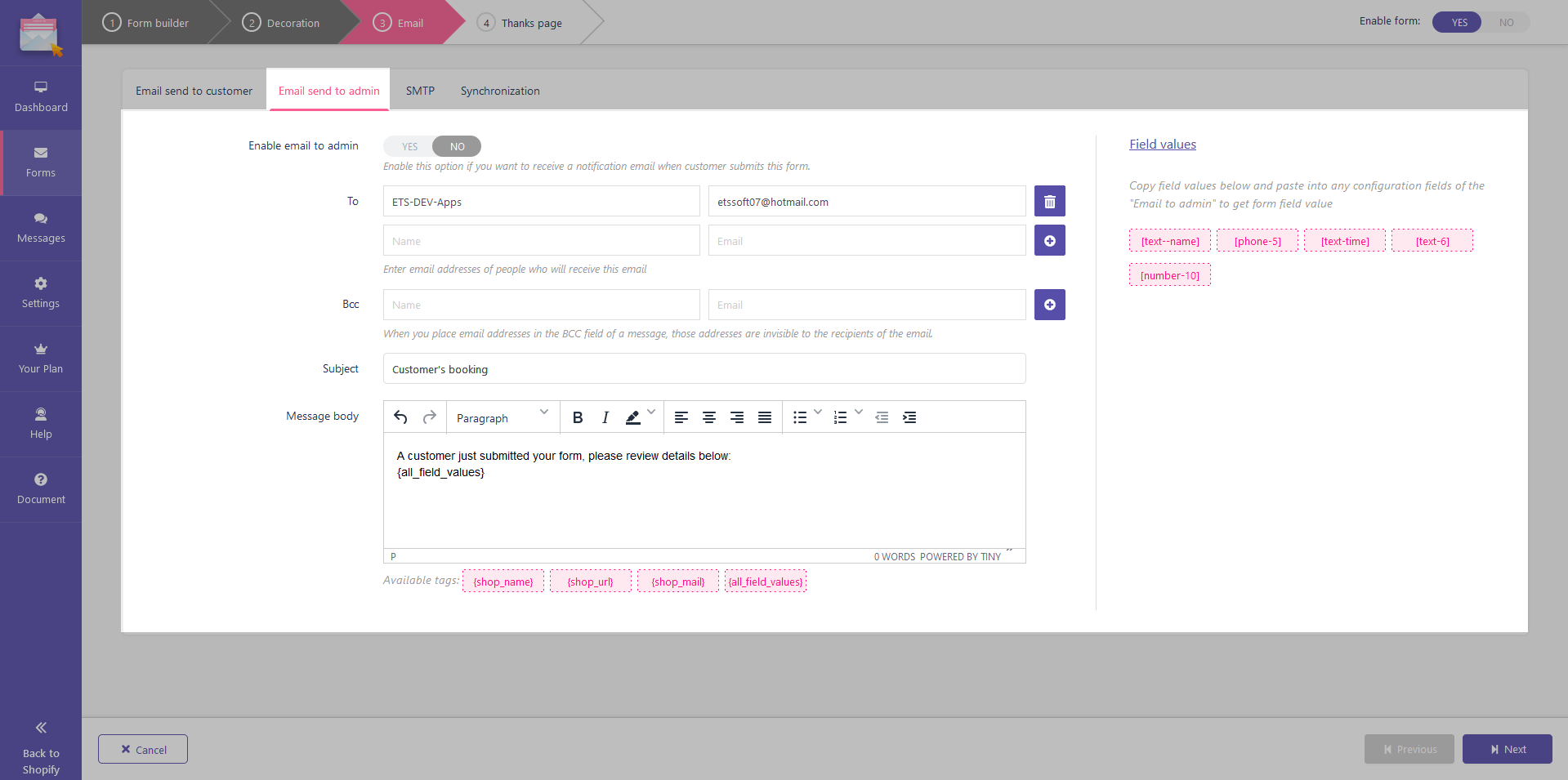Copy the [text-6] field value tag
The image size is (1568, 780).
pyautogui.click(x=1432, y=241)
